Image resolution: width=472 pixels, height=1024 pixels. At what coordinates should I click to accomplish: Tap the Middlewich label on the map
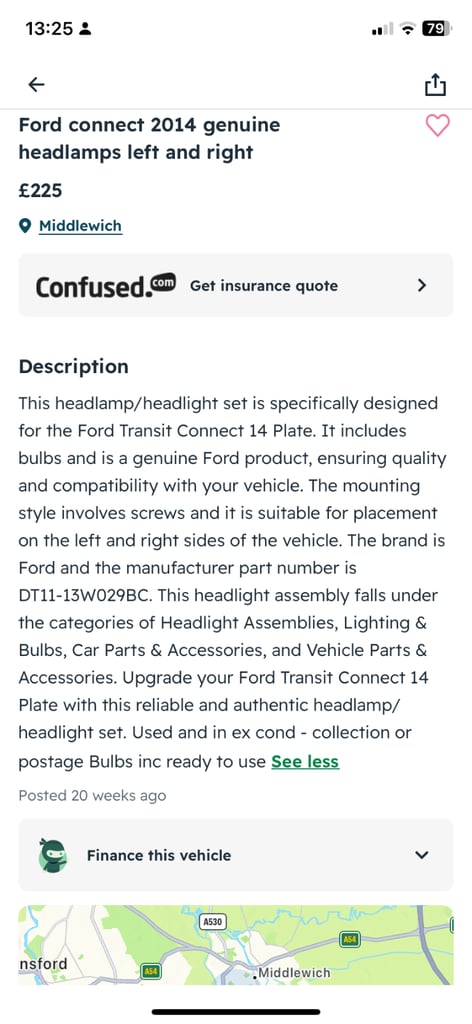tap(294, 973)
